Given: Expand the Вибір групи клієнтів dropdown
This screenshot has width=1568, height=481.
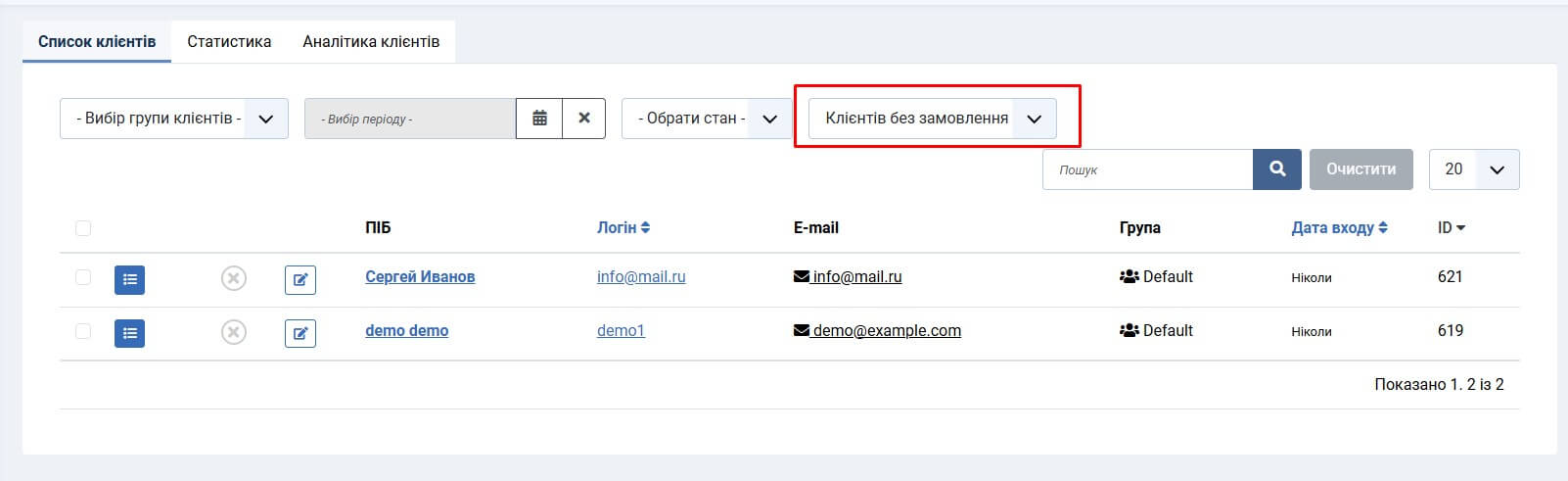Looking at the screenshot, I should tap(174, 119).
